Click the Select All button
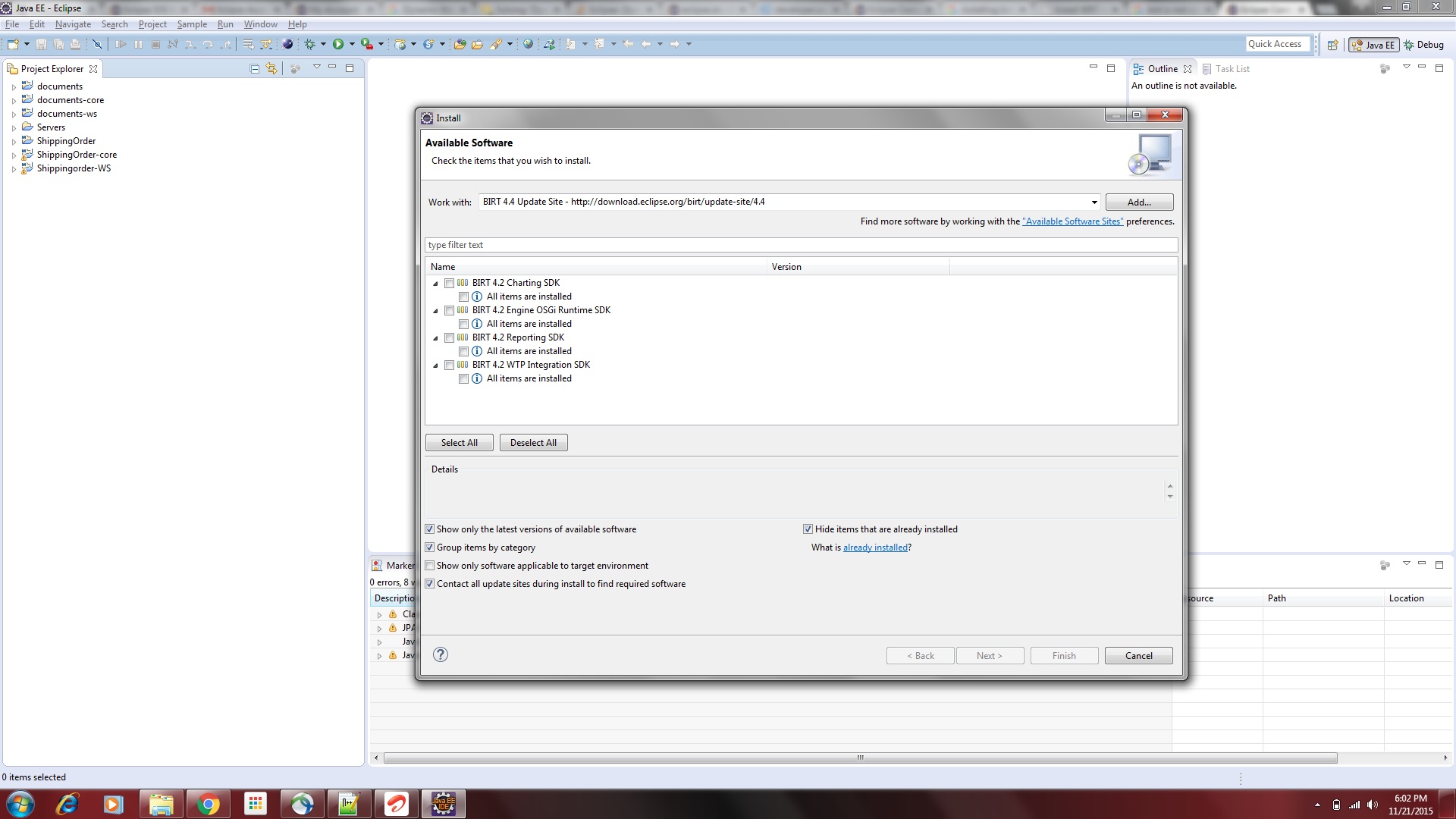 [x=460, y=443]
